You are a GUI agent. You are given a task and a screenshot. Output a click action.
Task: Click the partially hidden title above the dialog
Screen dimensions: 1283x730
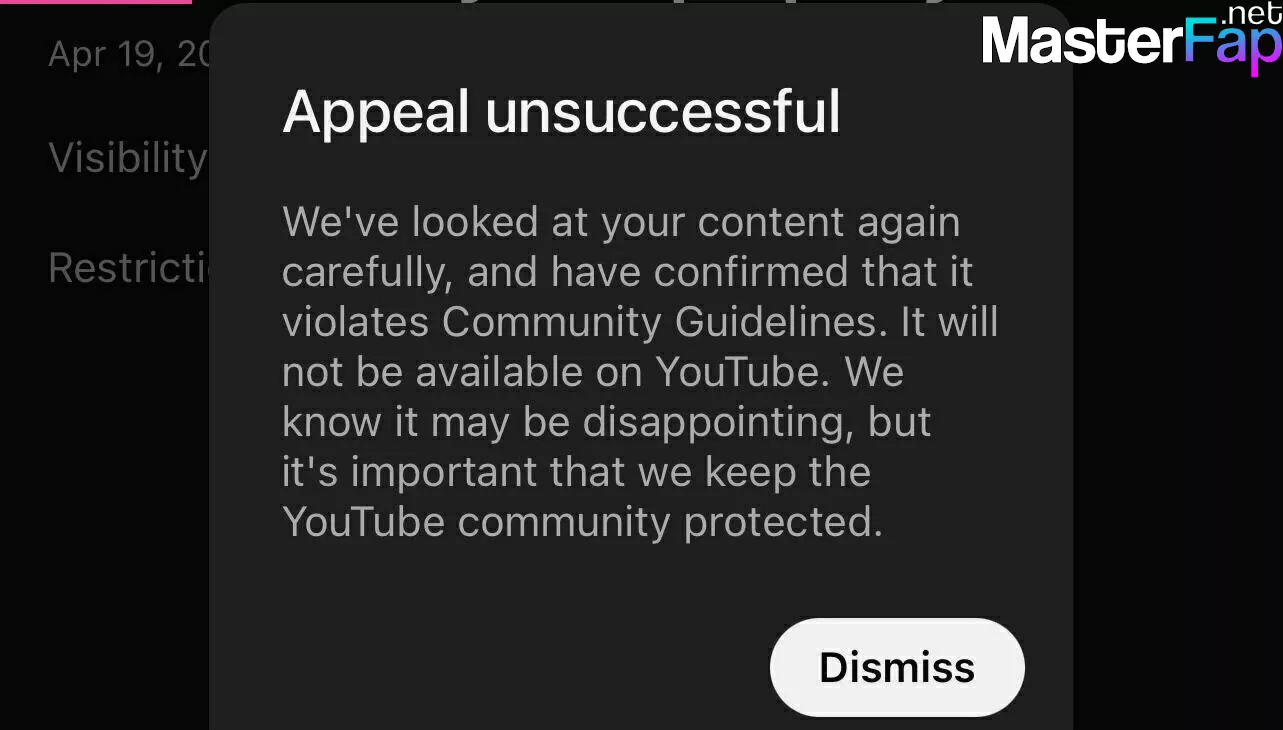(x=700, y=3)
